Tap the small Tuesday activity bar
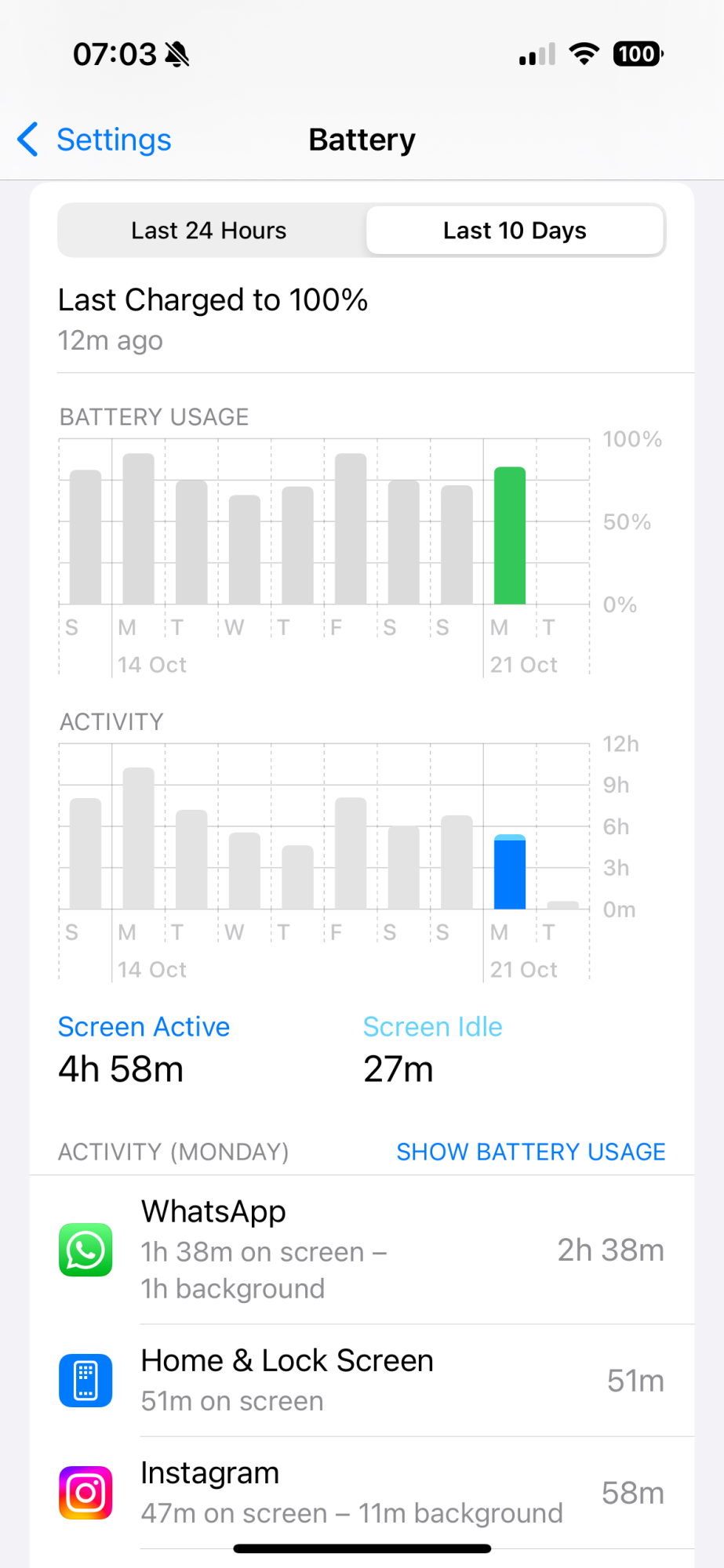 562,905
